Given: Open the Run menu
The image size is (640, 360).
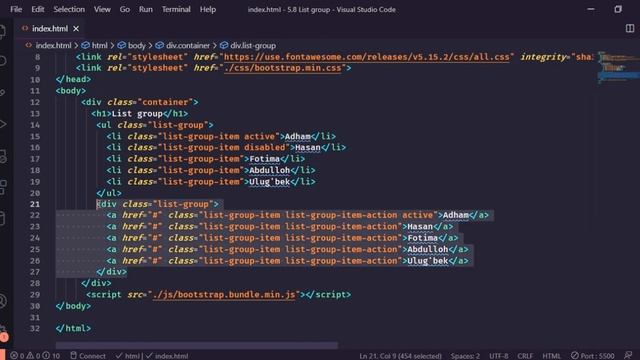Looking at the screenshot, I should [x=146, y=9].
